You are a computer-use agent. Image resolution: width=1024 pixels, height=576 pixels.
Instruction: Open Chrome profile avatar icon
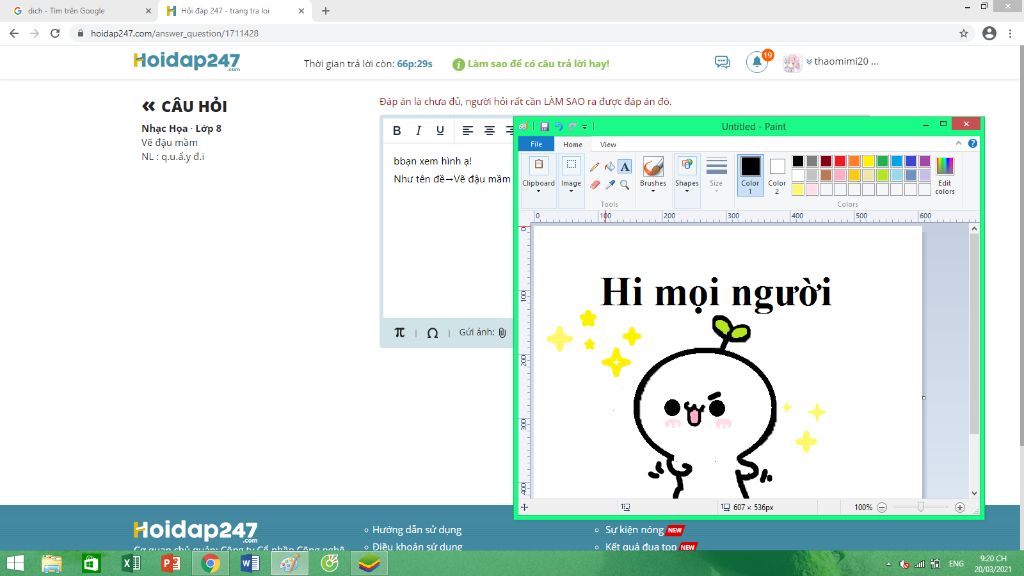pos(989,33)
